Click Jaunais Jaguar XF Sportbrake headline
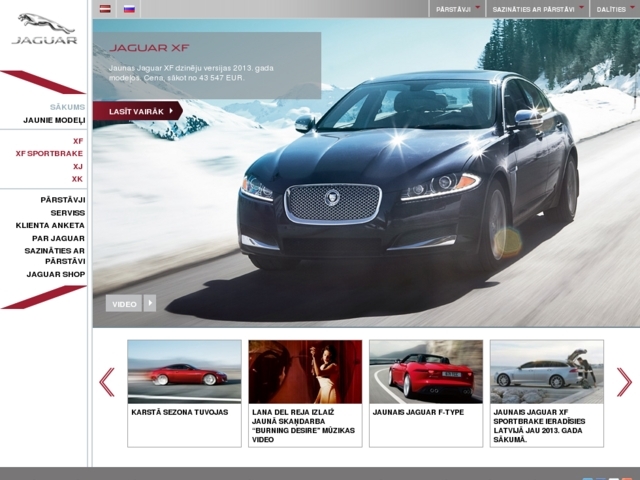 click(x=539, y=426)
